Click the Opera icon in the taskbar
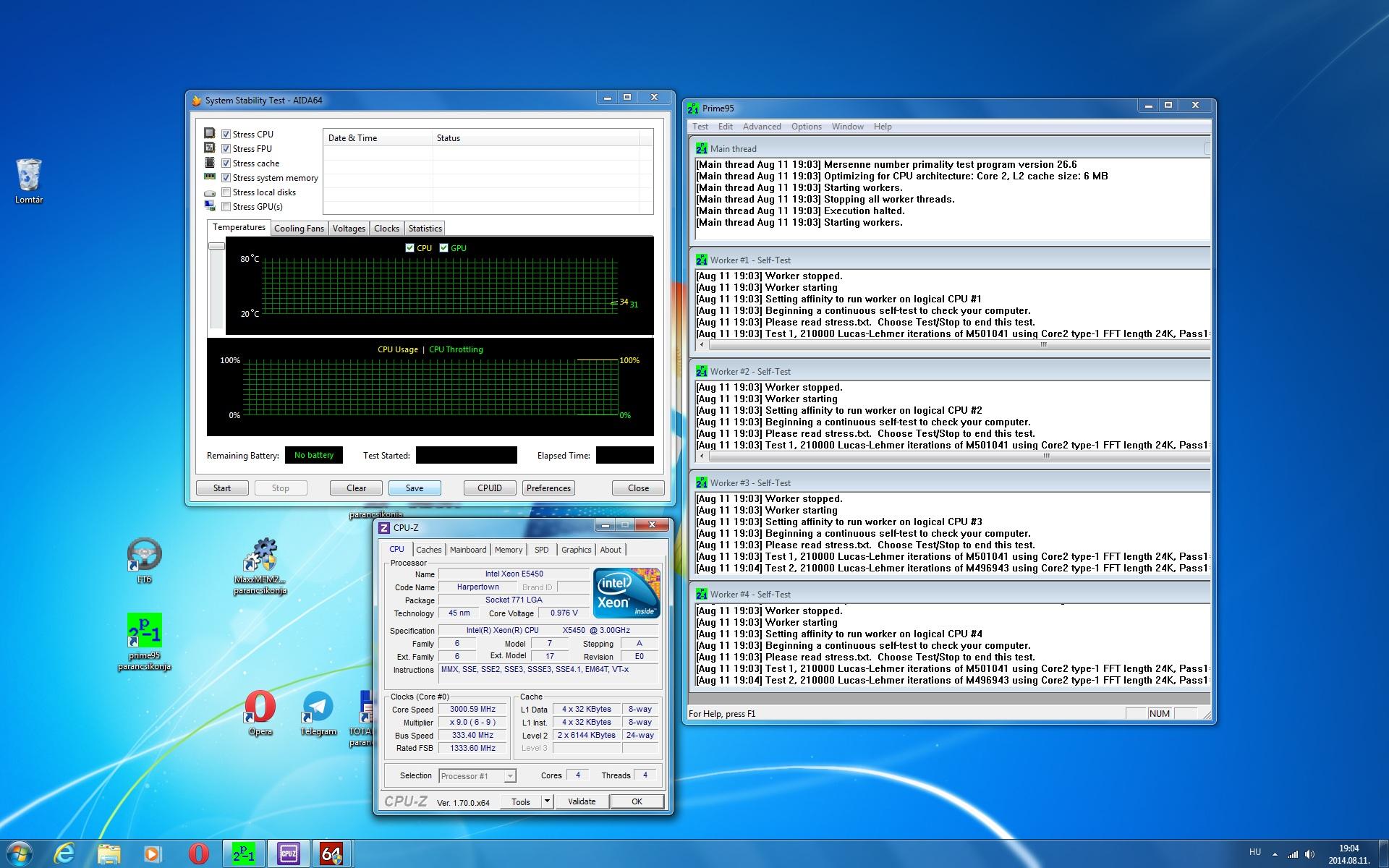 click(x=198, y=854)
